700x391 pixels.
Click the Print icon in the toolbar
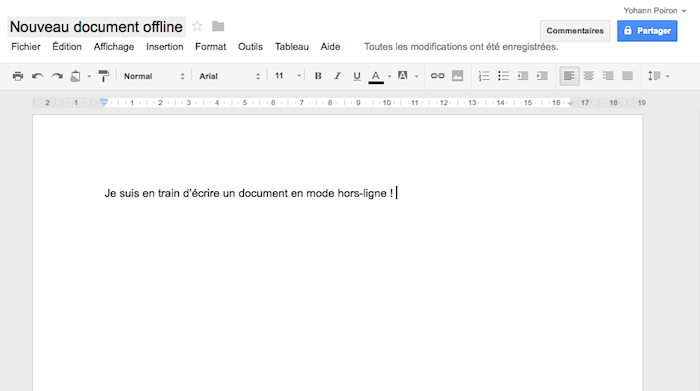(18, 76)
